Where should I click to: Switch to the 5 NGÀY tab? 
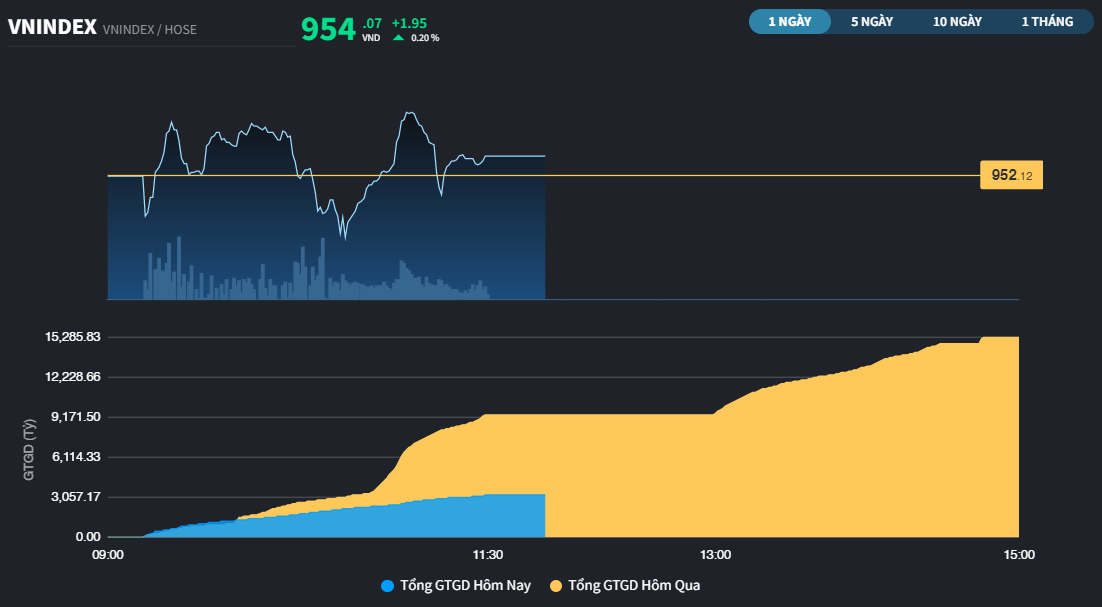(872, 21)
